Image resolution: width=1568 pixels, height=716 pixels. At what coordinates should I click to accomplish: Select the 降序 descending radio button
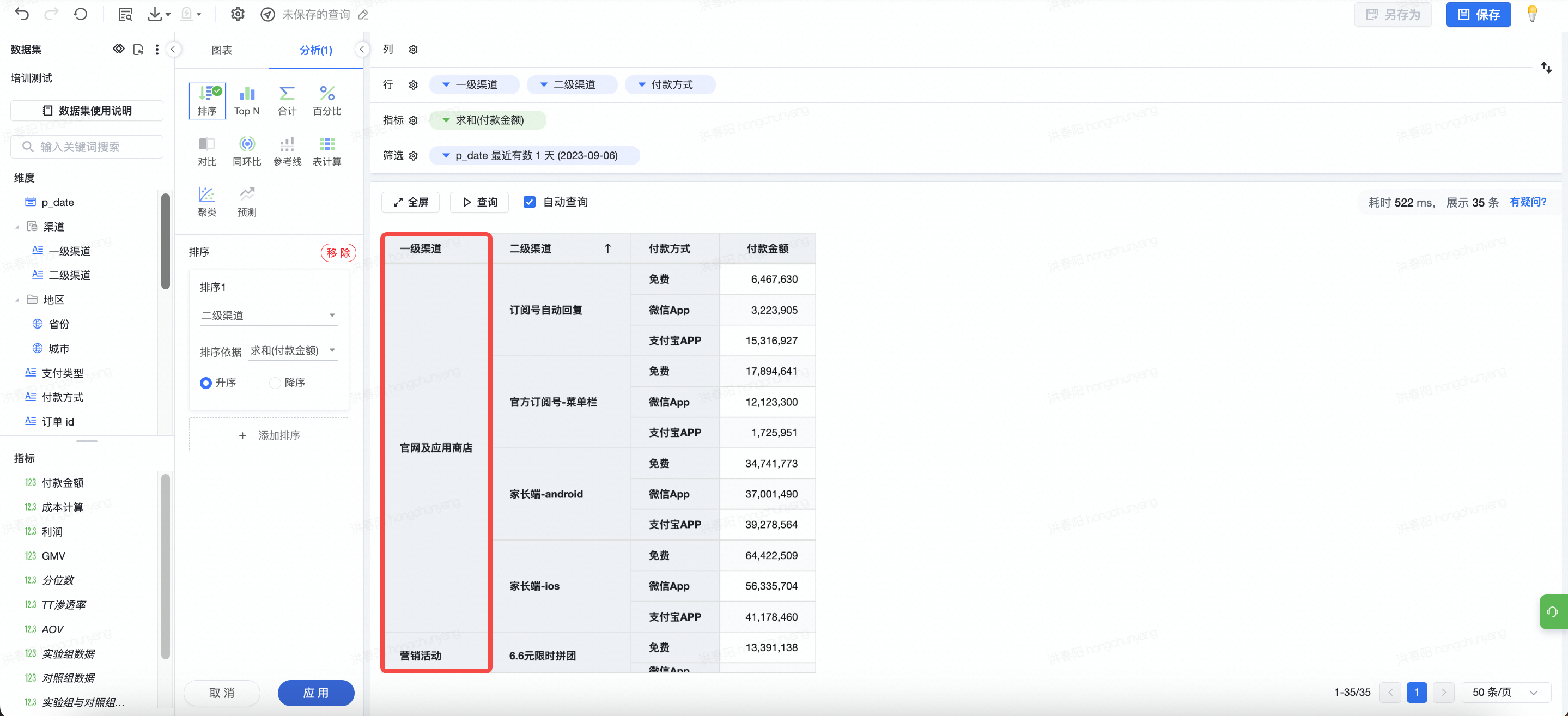pyautogui.click(x=275, y=383)
